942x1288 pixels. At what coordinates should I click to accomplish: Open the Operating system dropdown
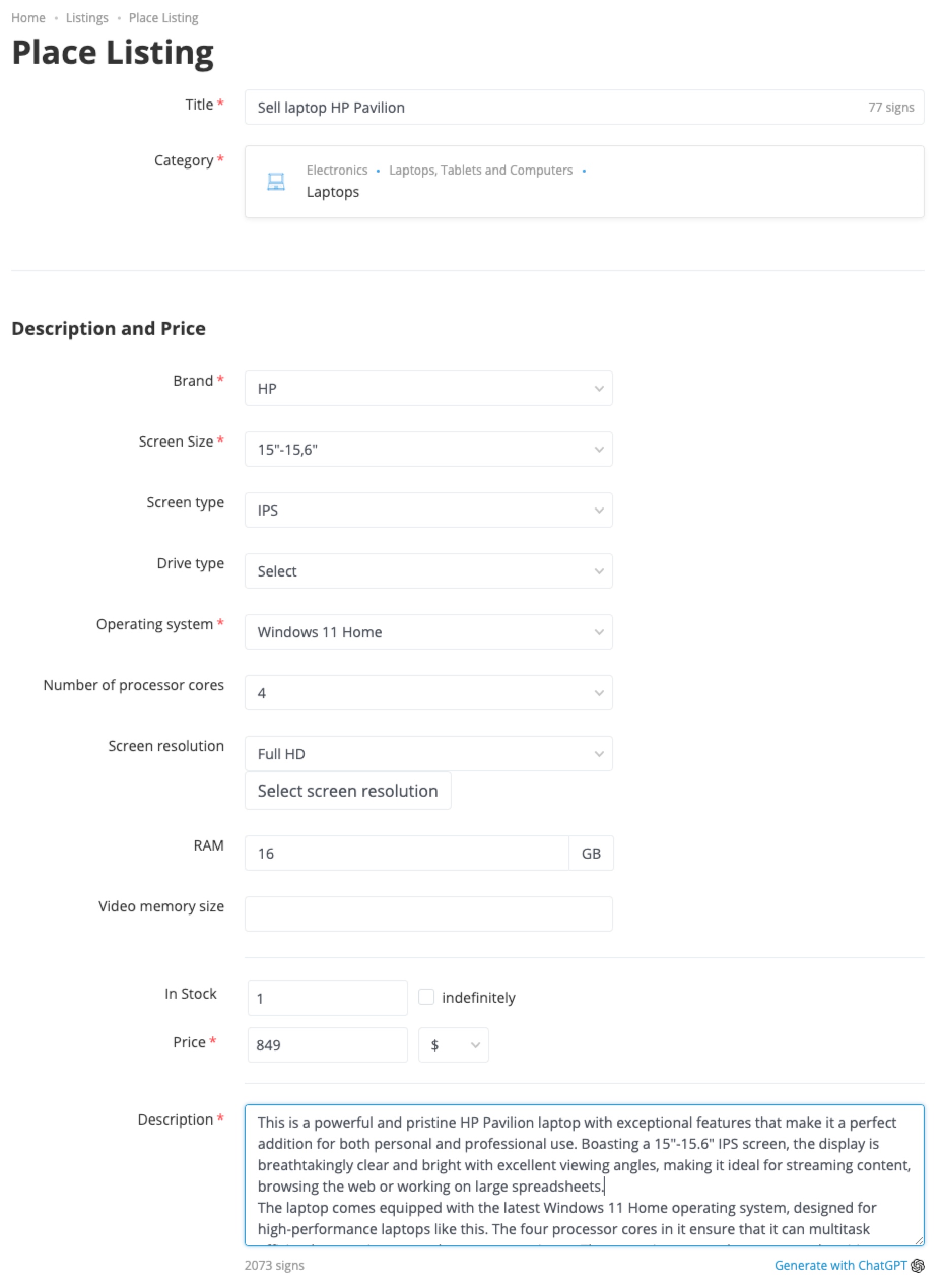tap(428, 632)
